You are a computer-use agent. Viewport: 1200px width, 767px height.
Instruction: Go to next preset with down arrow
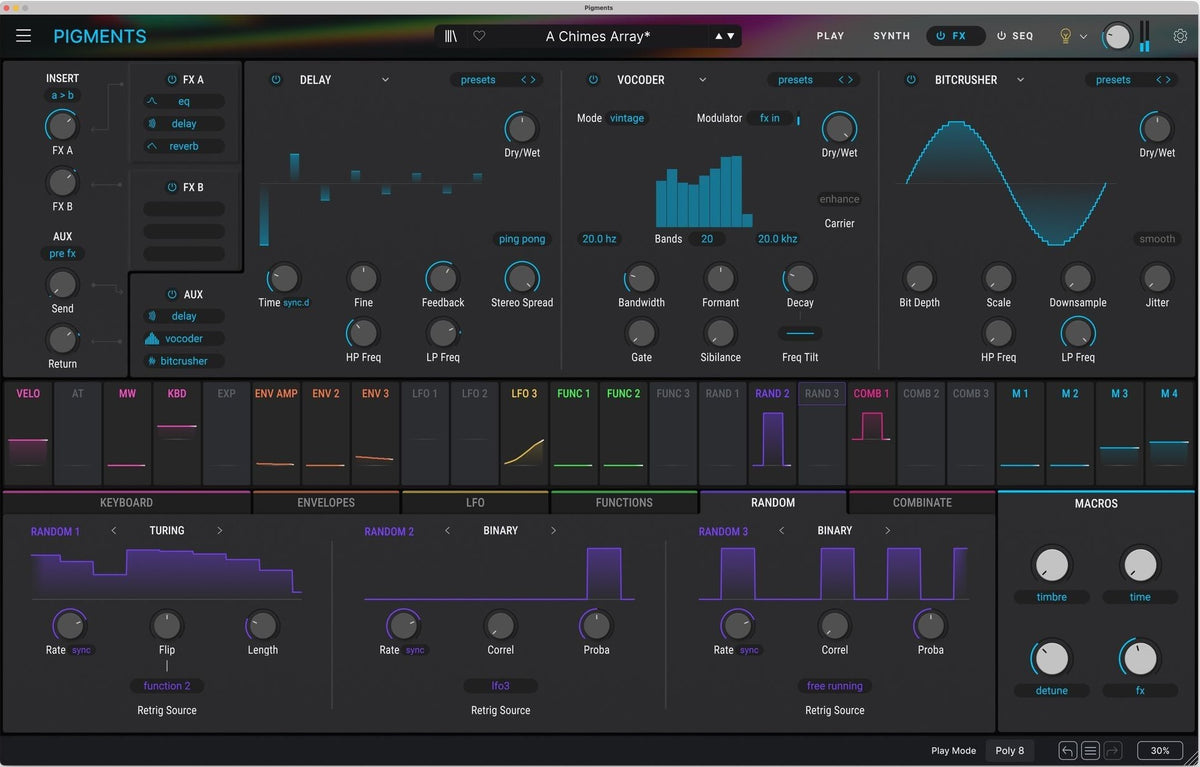[x=731, y=36]
